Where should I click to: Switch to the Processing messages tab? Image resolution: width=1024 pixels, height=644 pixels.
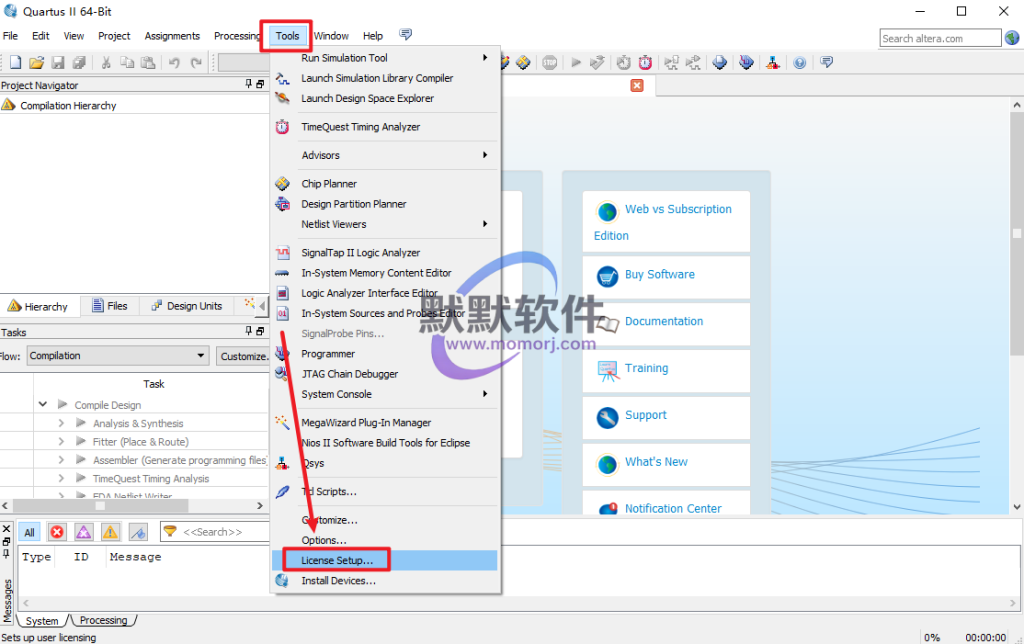tap(103, 620)
